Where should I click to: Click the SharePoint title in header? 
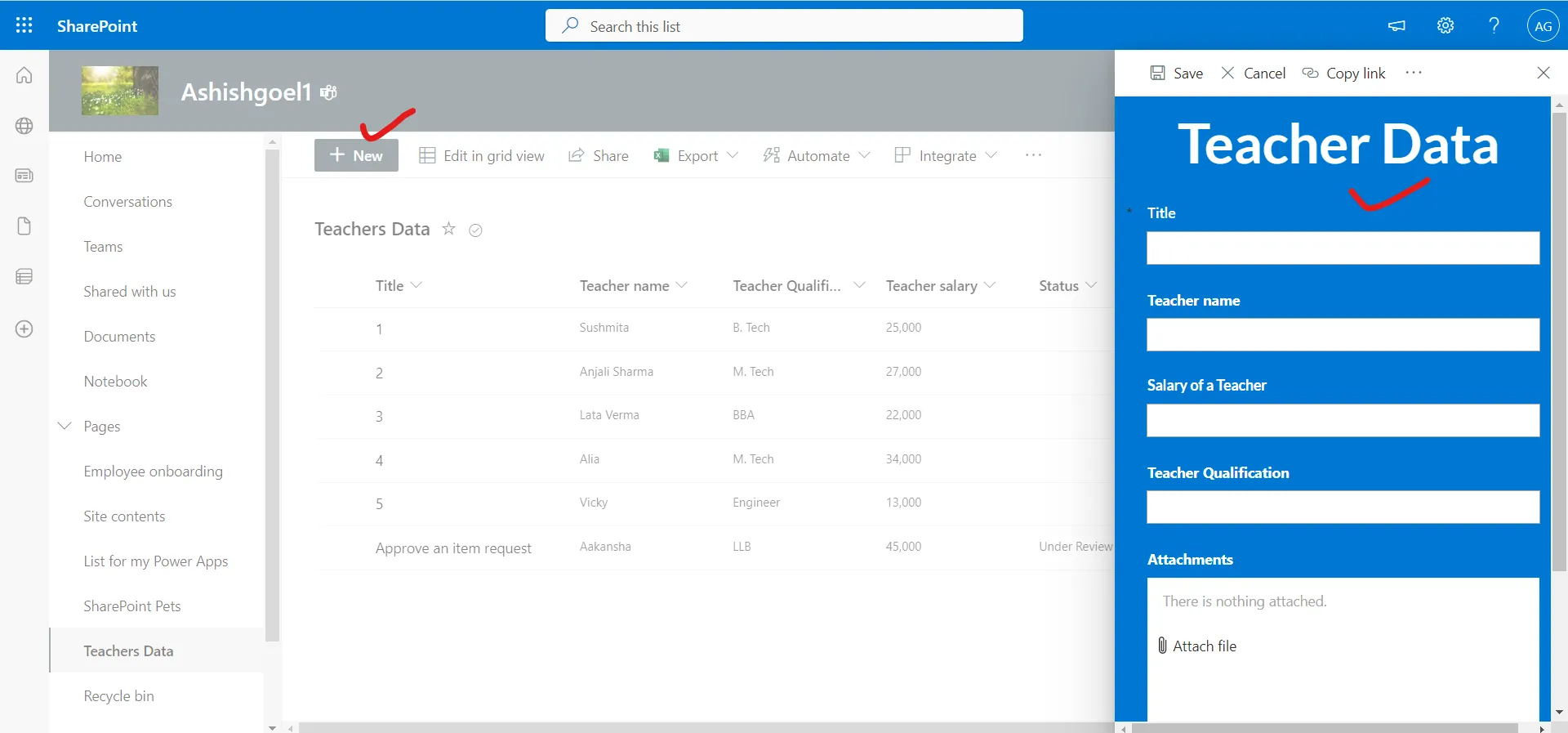tap(97, 25)
